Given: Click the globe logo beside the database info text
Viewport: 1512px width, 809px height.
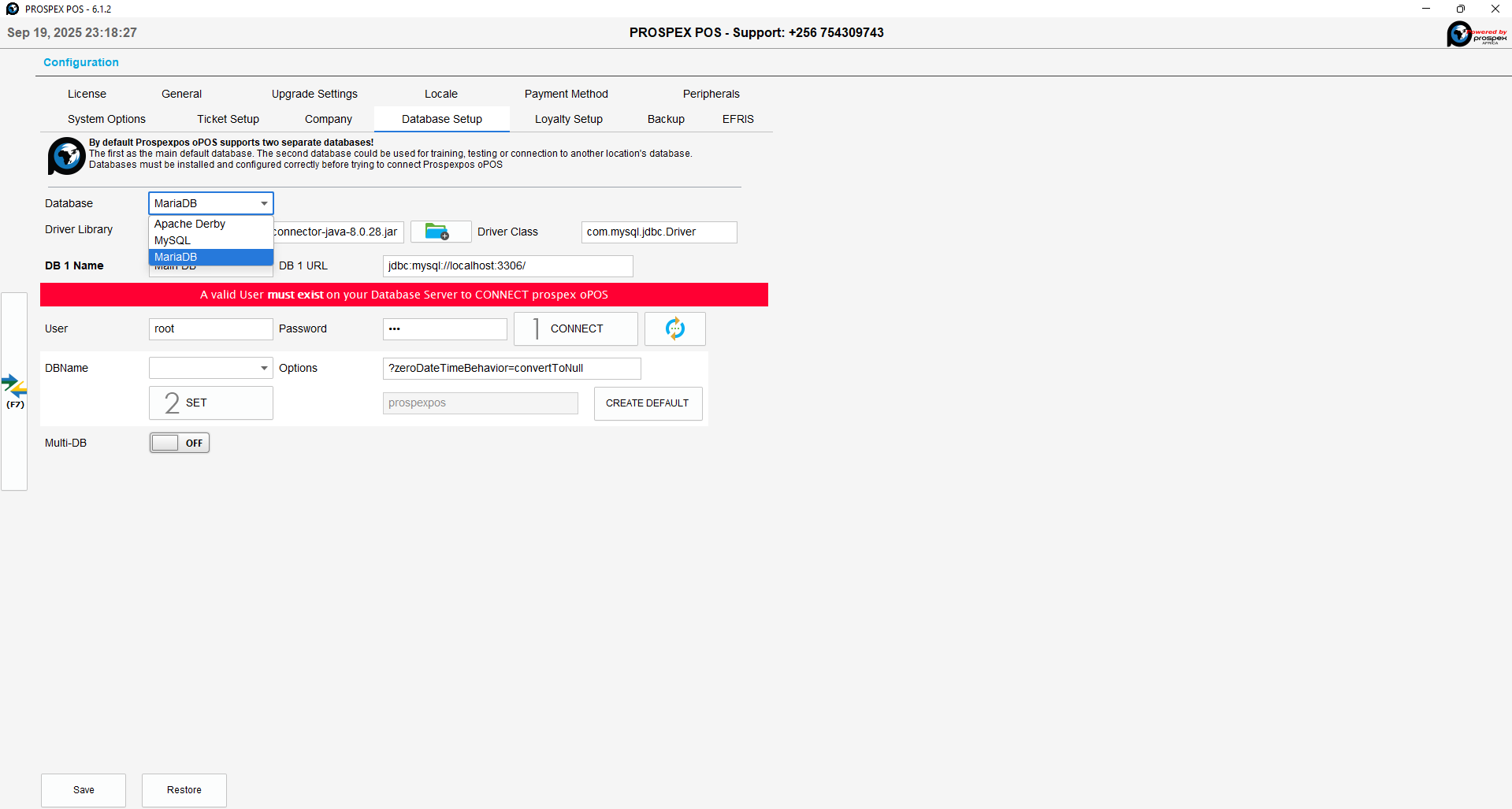Looking at the screenshot, I should tap(66, 156).
